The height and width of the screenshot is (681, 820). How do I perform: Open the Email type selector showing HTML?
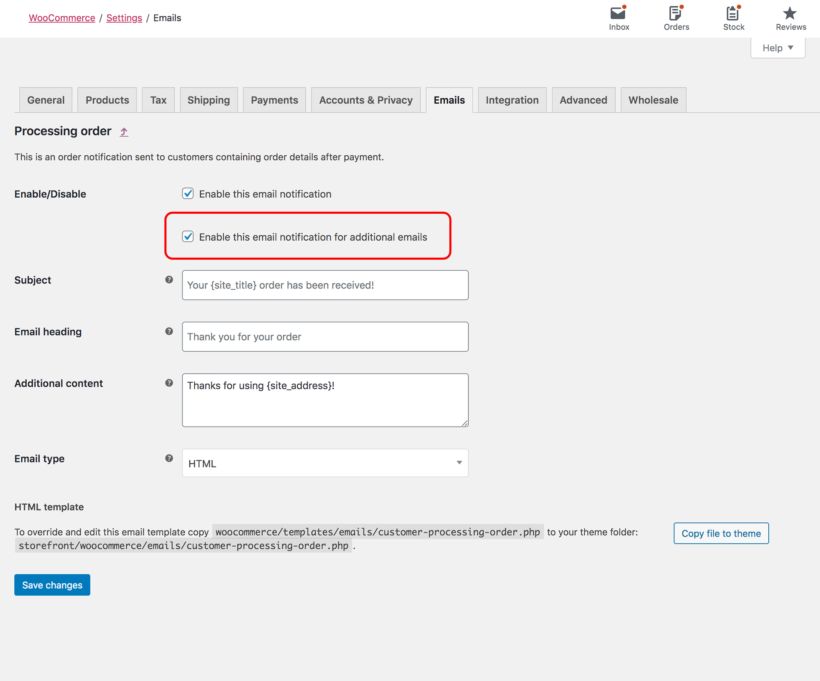coord(324,462)
